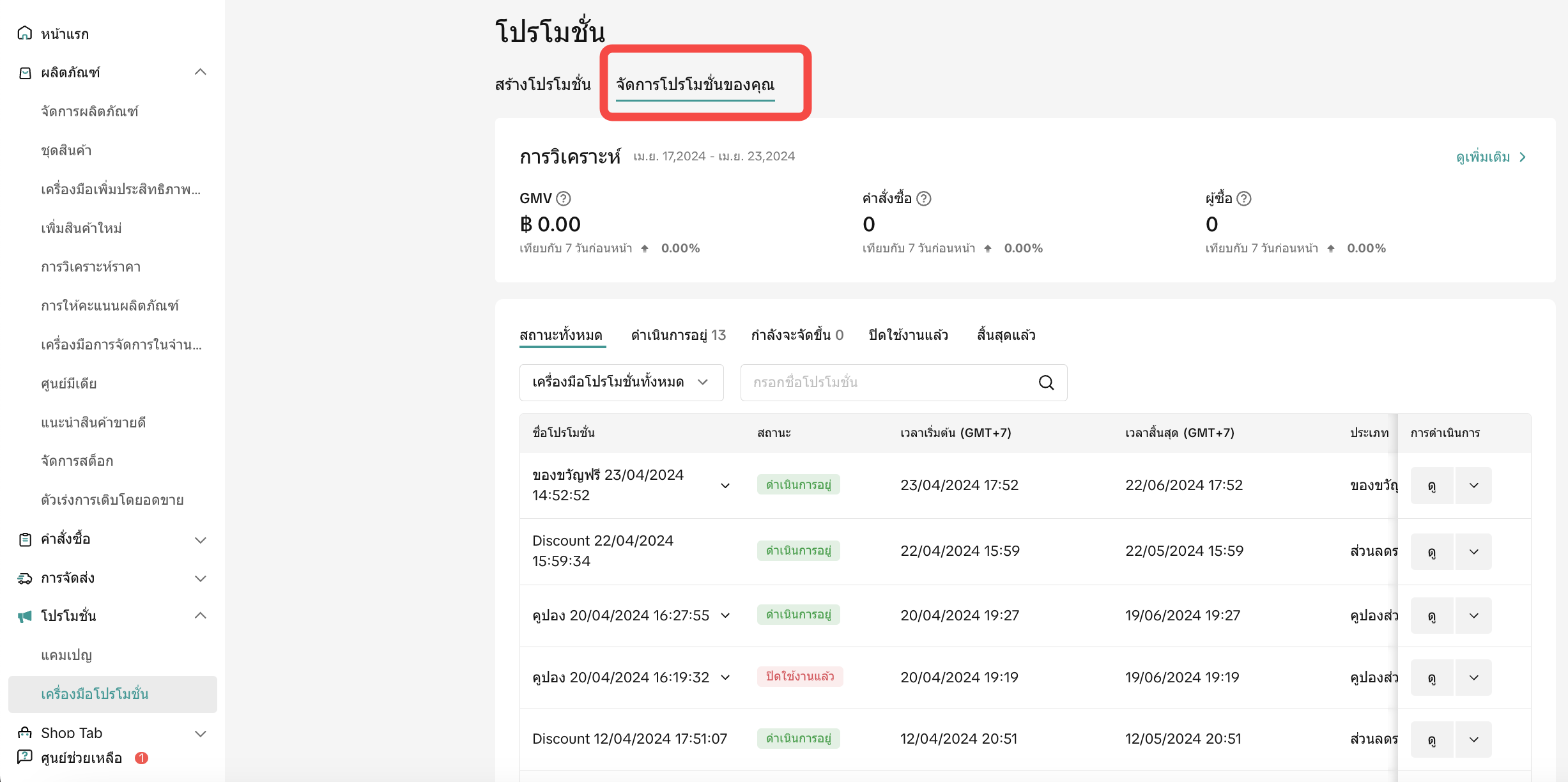The image size is (1568, 782).
Task: Switch to สร้างโปรโมชั่น tab
Action: tap(542, 85)
